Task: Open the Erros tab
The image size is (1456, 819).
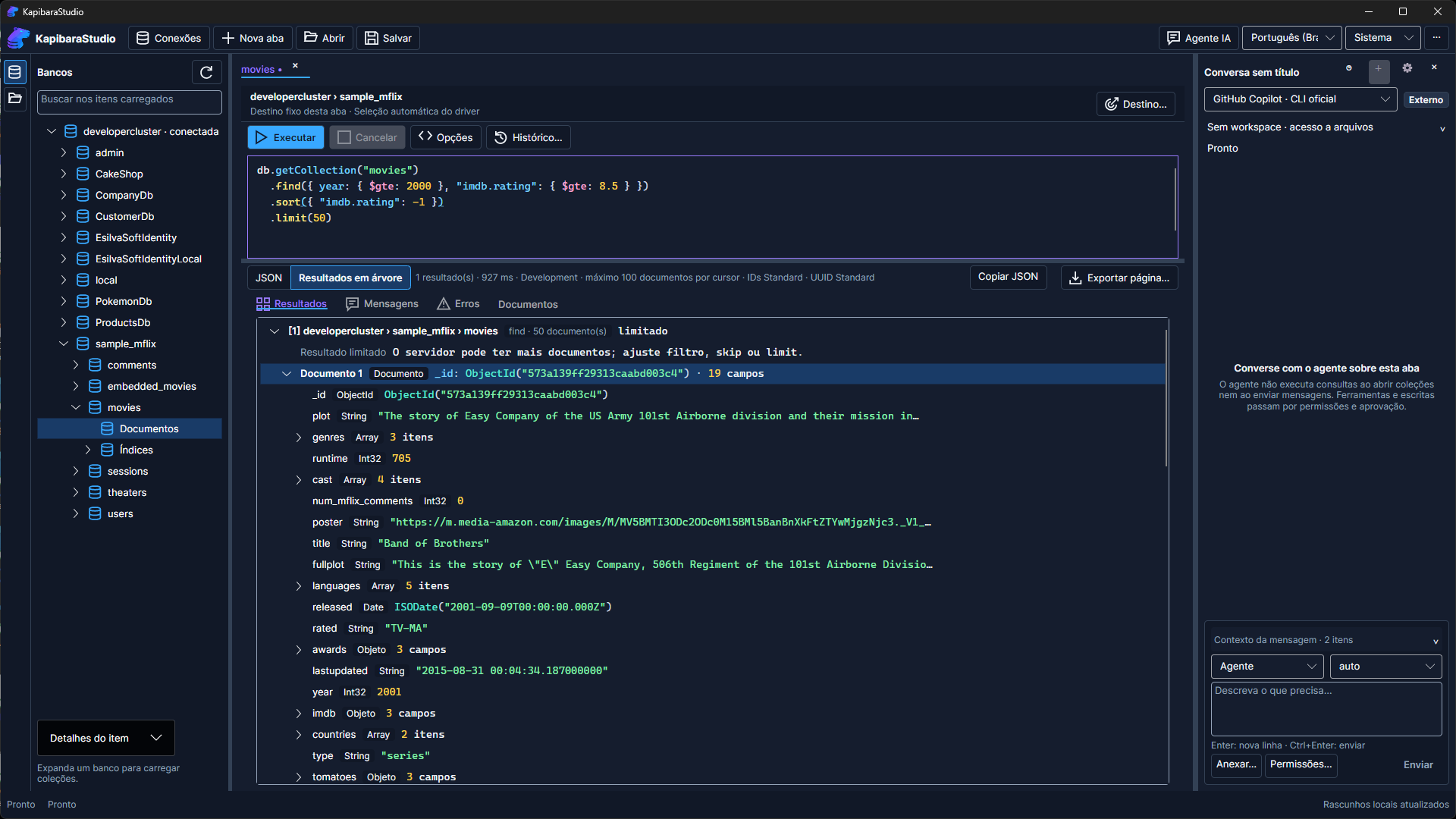Action: tap(458, 304)
